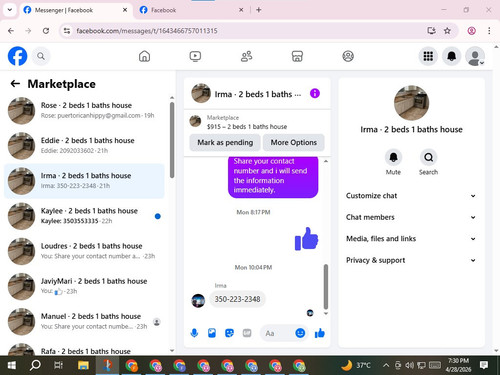This screenshot has width=500, height=375.
Task: Click the back arrow beside Marketplace
Action: point(15,83)
